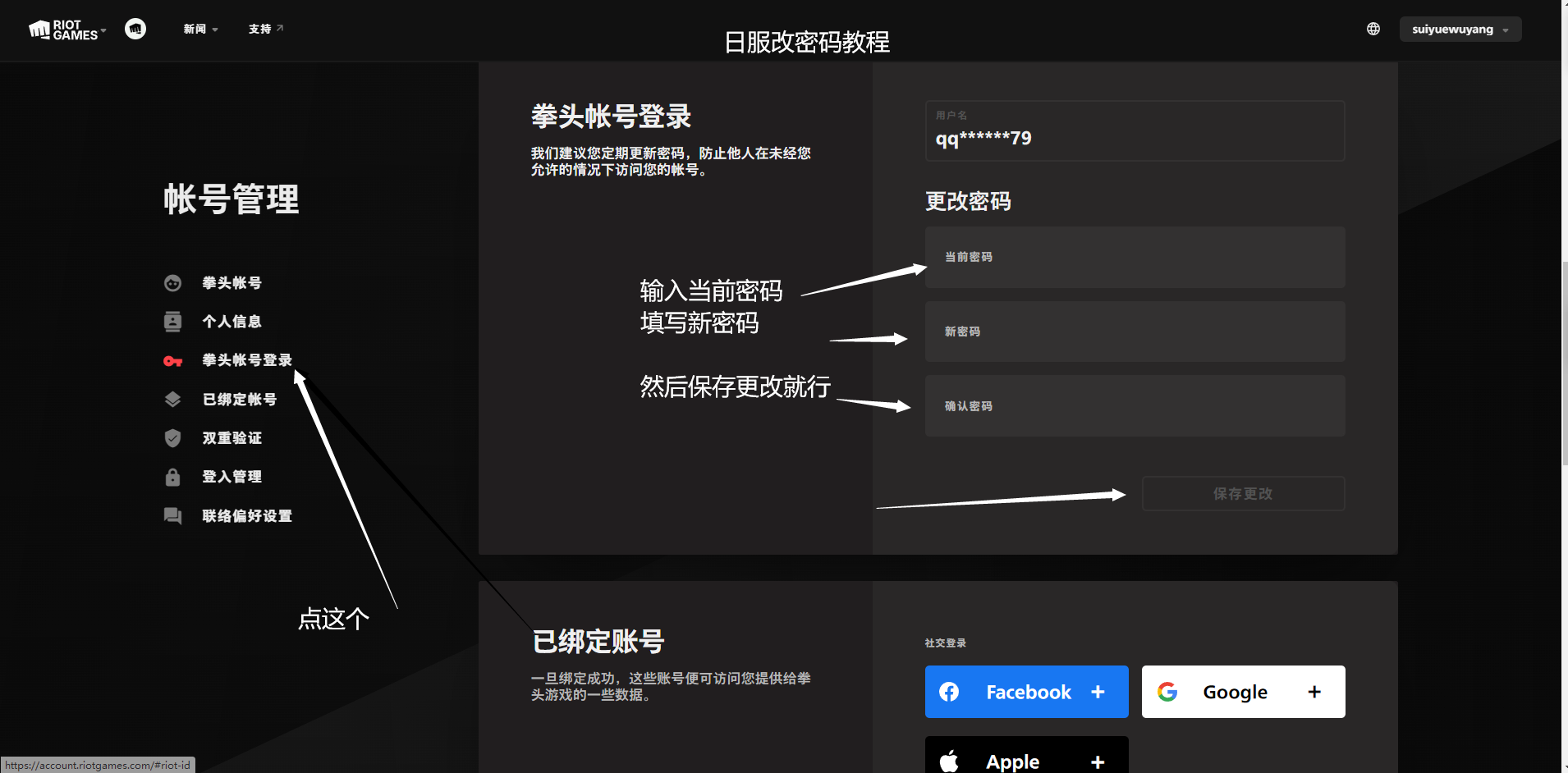
Task: Go to 个人信息 section
Action: 232,322
